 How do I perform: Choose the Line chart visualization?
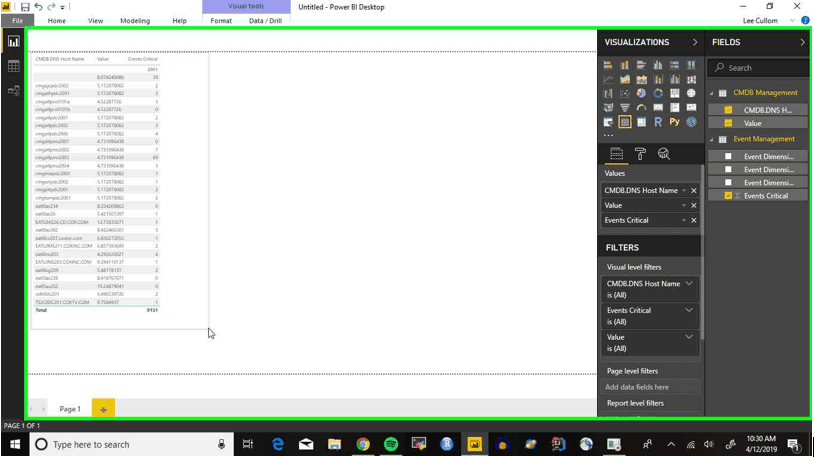pyautogui.click(x=608, y=79)
